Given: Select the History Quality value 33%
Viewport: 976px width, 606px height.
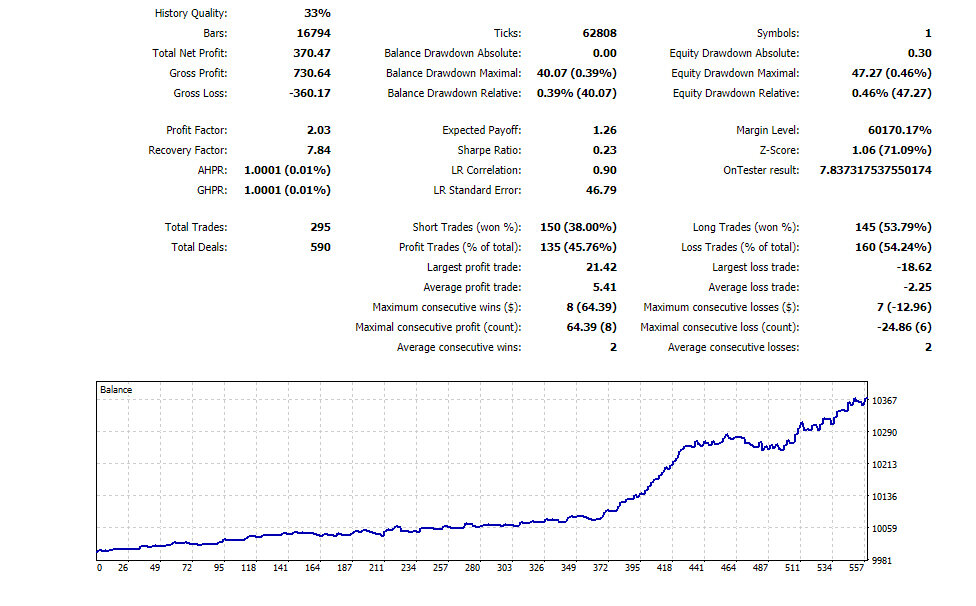Looking at the screenshot, I should click(x=317, y=13).
